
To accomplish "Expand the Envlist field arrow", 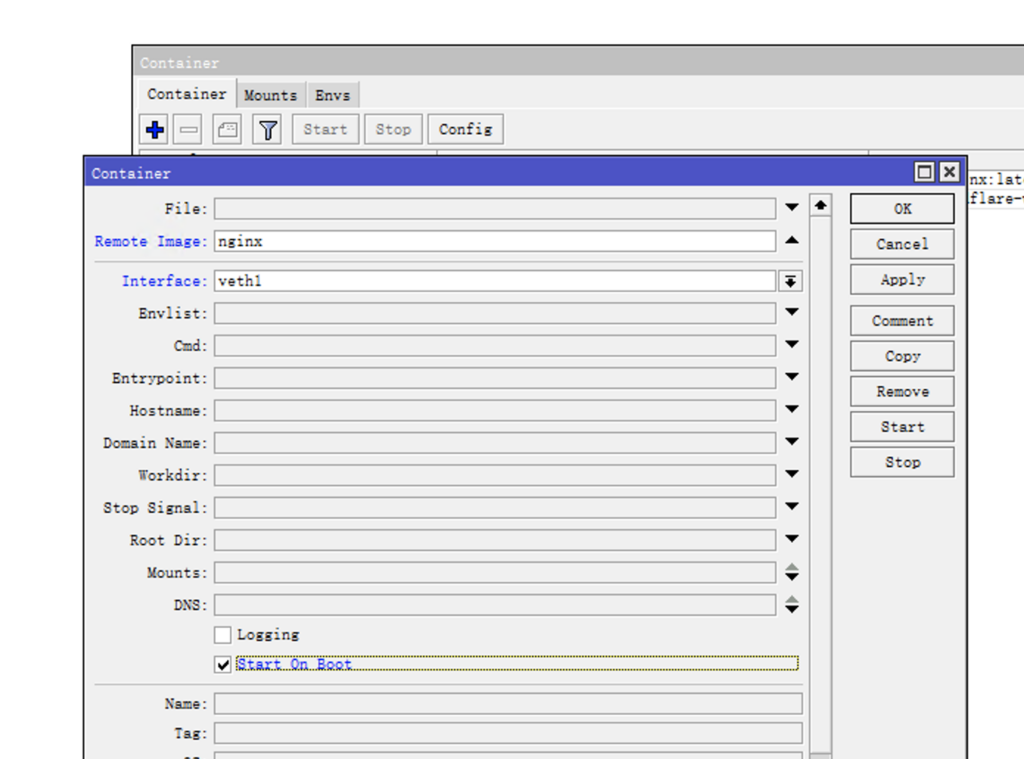I will point(791,313).
